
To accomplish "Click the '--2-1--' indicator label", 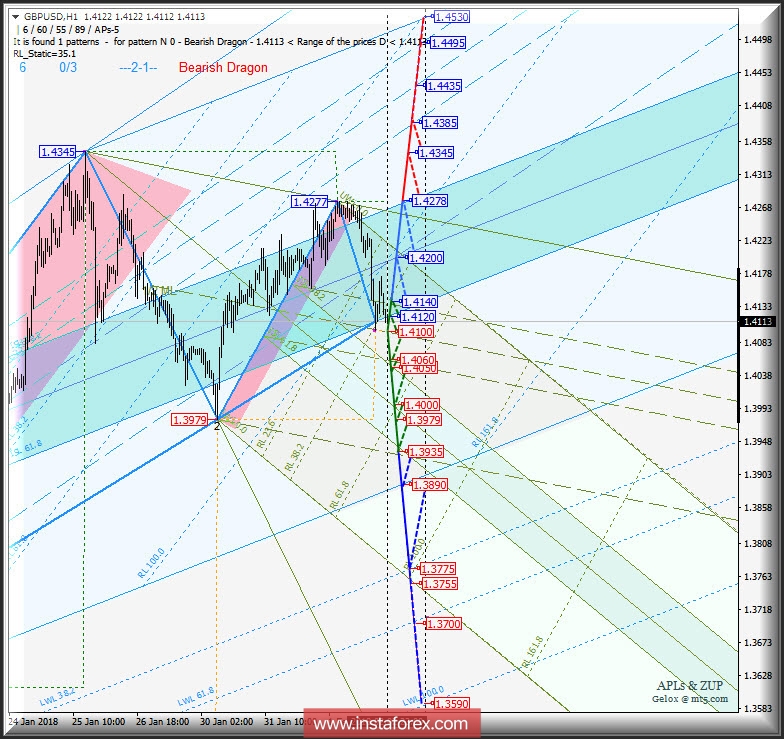I will (x=138, y=67).
